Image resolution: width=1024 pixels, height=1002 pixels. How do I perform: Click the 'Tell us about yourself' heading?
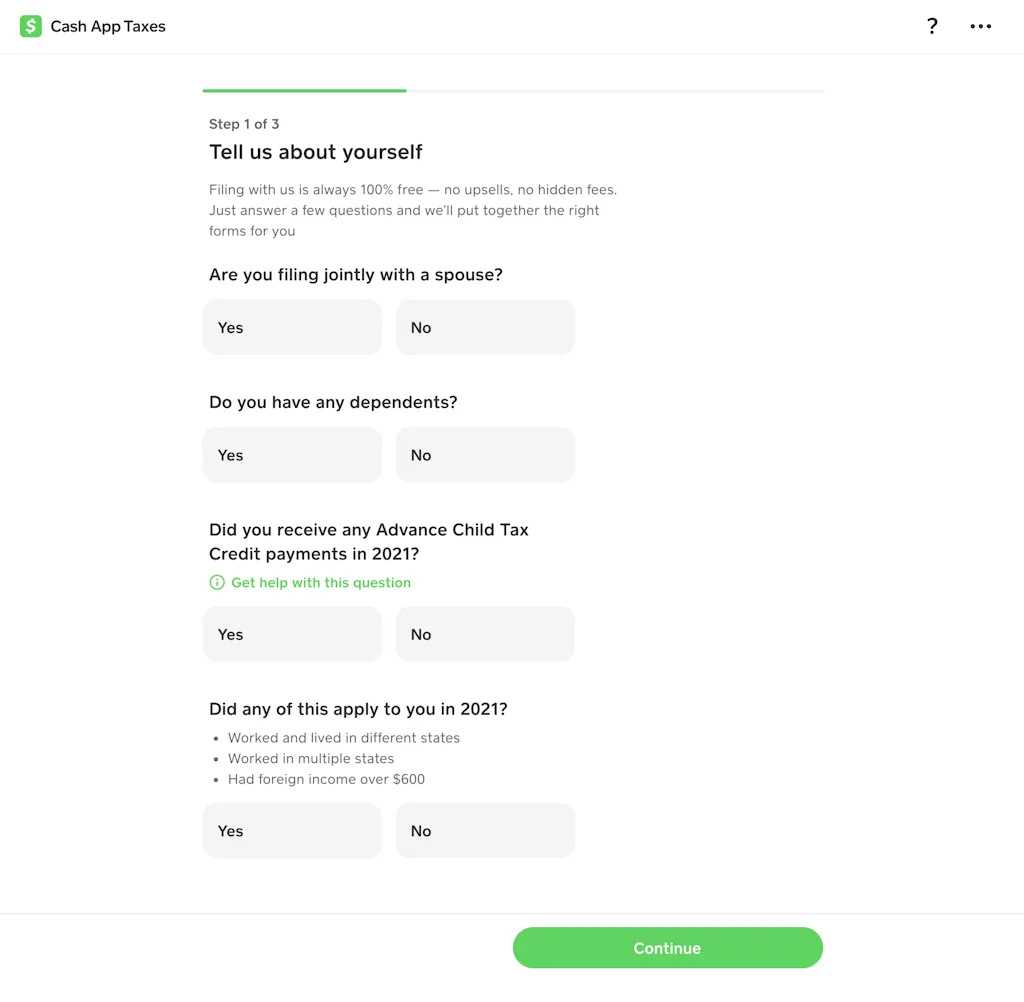pos(316,152)
